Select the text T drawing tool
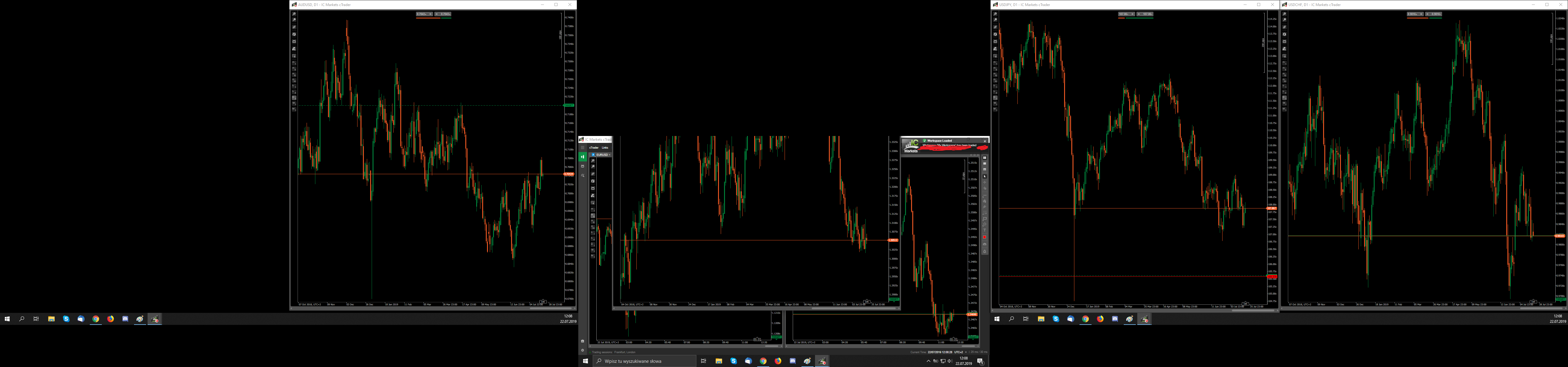The width and height of the screenshot is (1568, 367). coord(985,230)
